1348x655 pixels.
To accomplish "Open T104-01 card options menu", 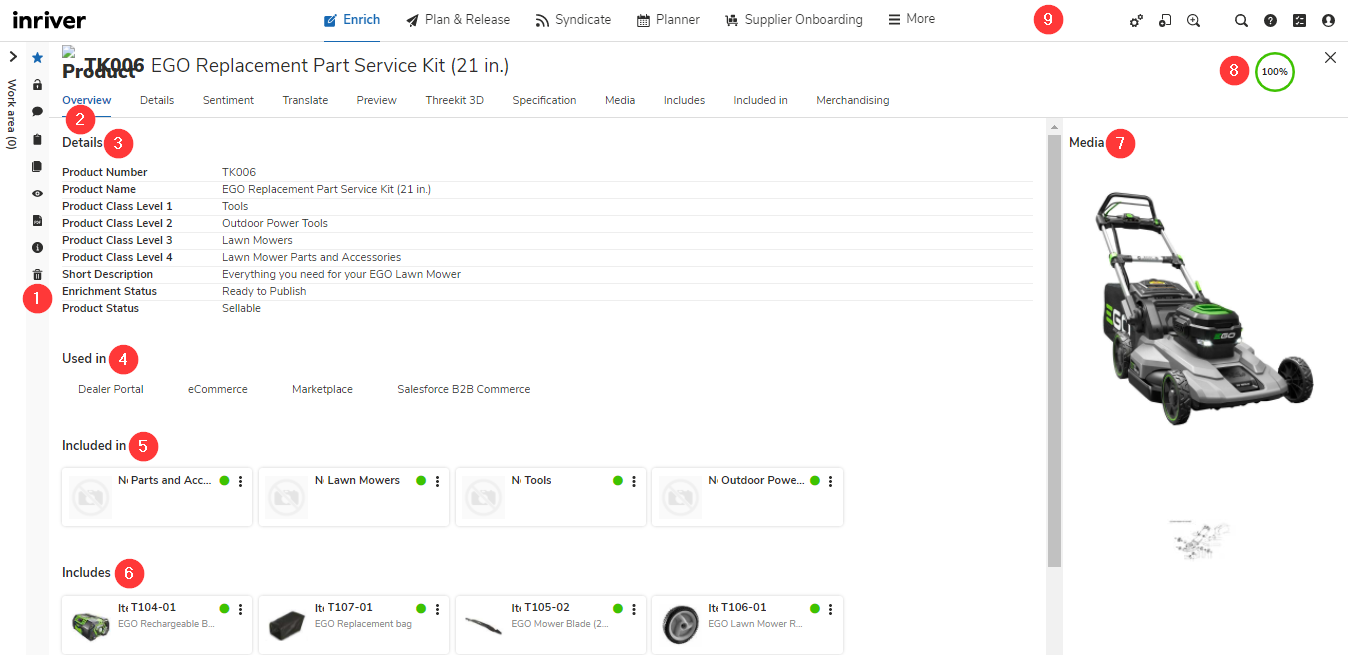I will click(x=240, y=608).
